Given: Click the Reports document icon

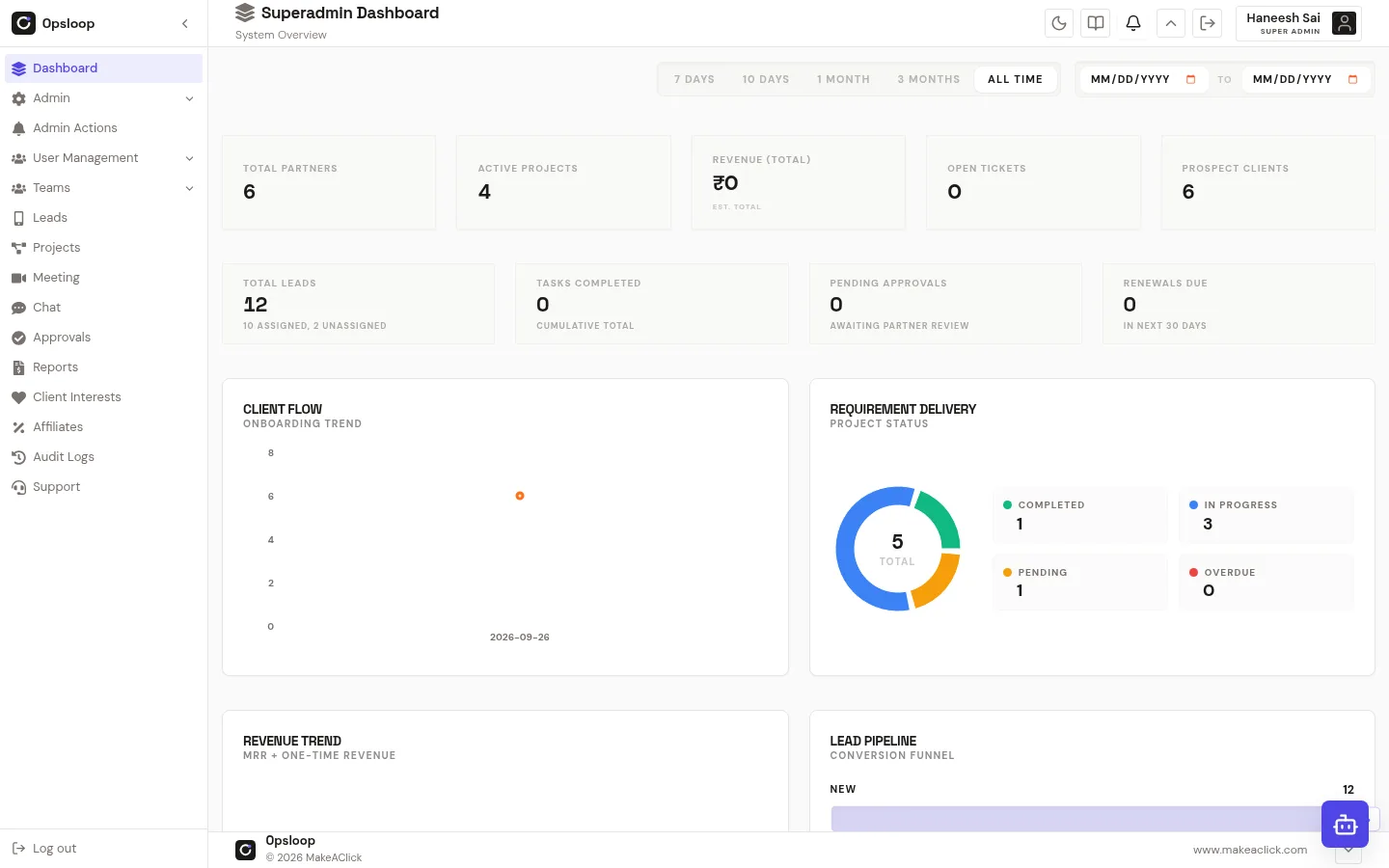Looking at the screenshot, I should coord(18,367).
